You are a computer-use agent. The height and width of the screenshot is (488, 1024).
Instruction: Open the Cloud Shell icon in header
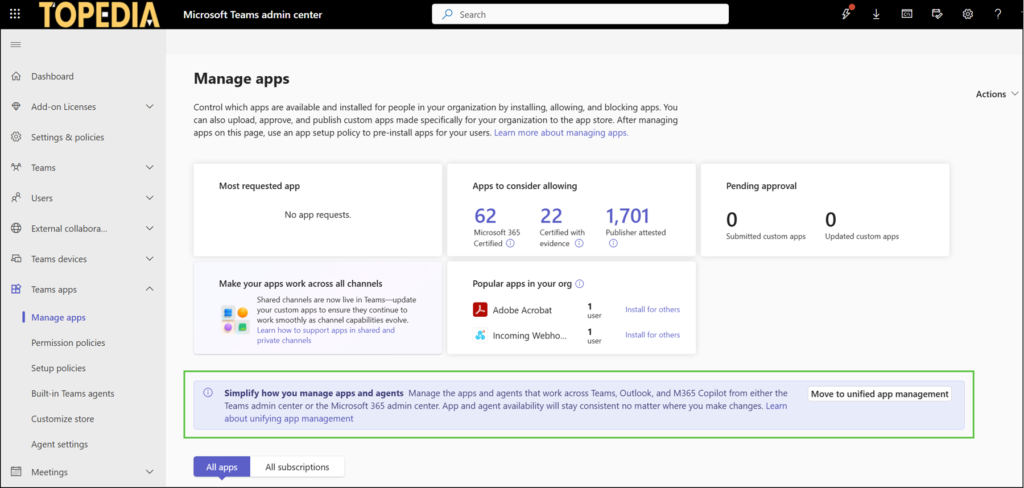tap(907, 14)
